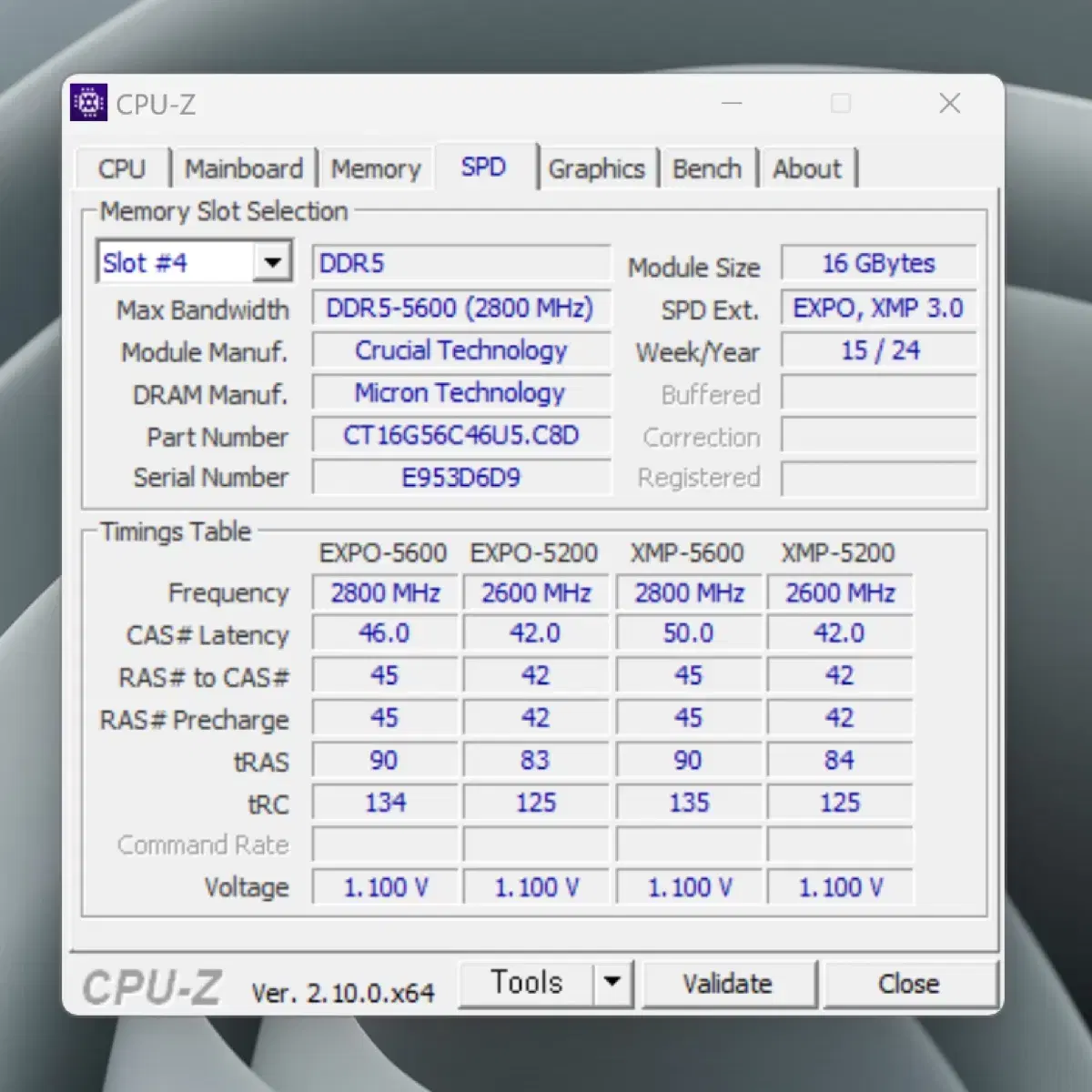Select the serial number E953D6D9

(461, 478)
